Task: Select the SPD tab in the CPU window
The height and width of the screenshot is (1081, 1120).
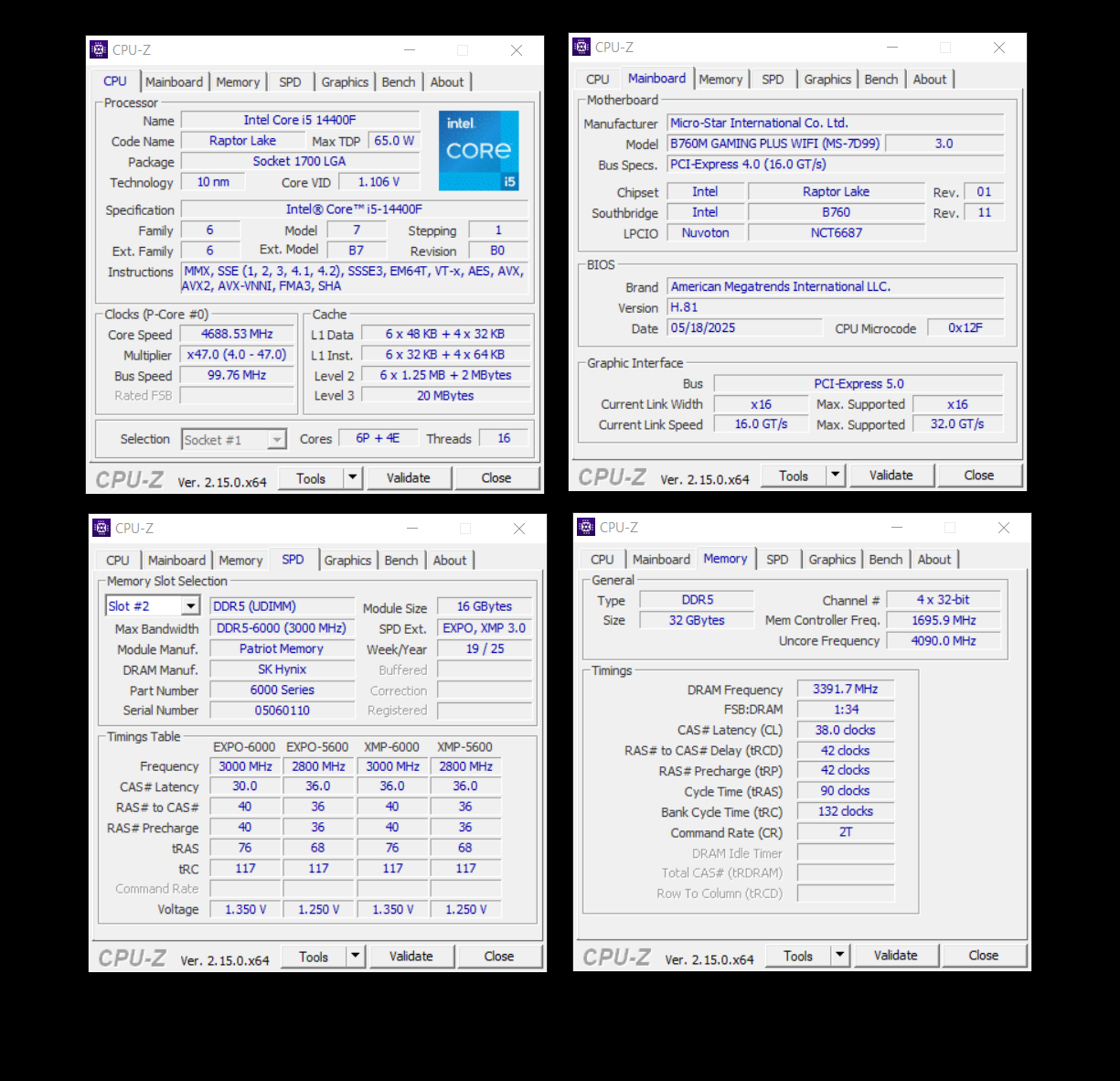Action: tap(290, 82)
